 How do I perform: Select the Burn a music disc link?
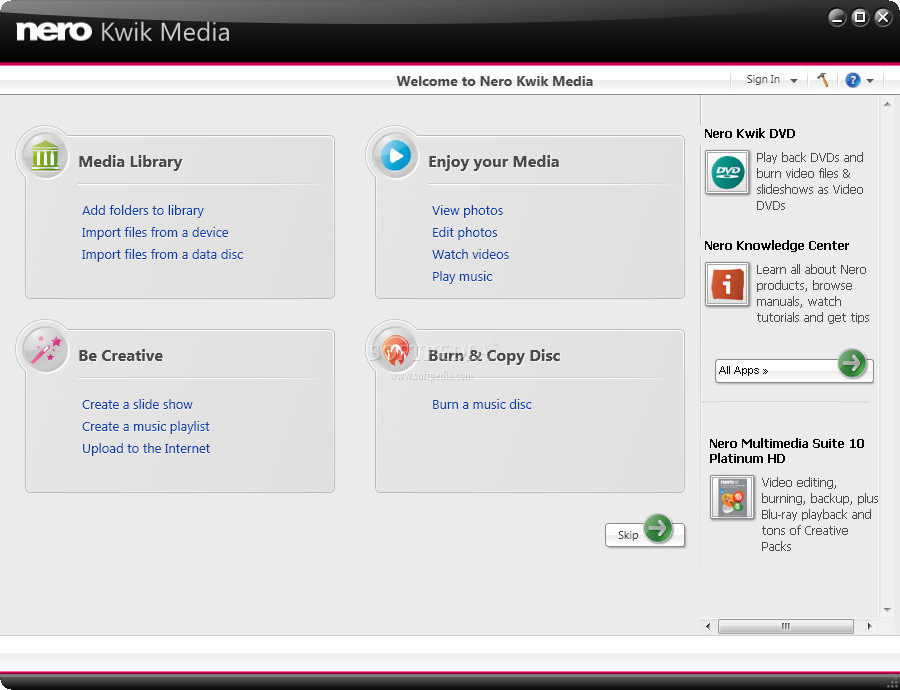(482, 404)
